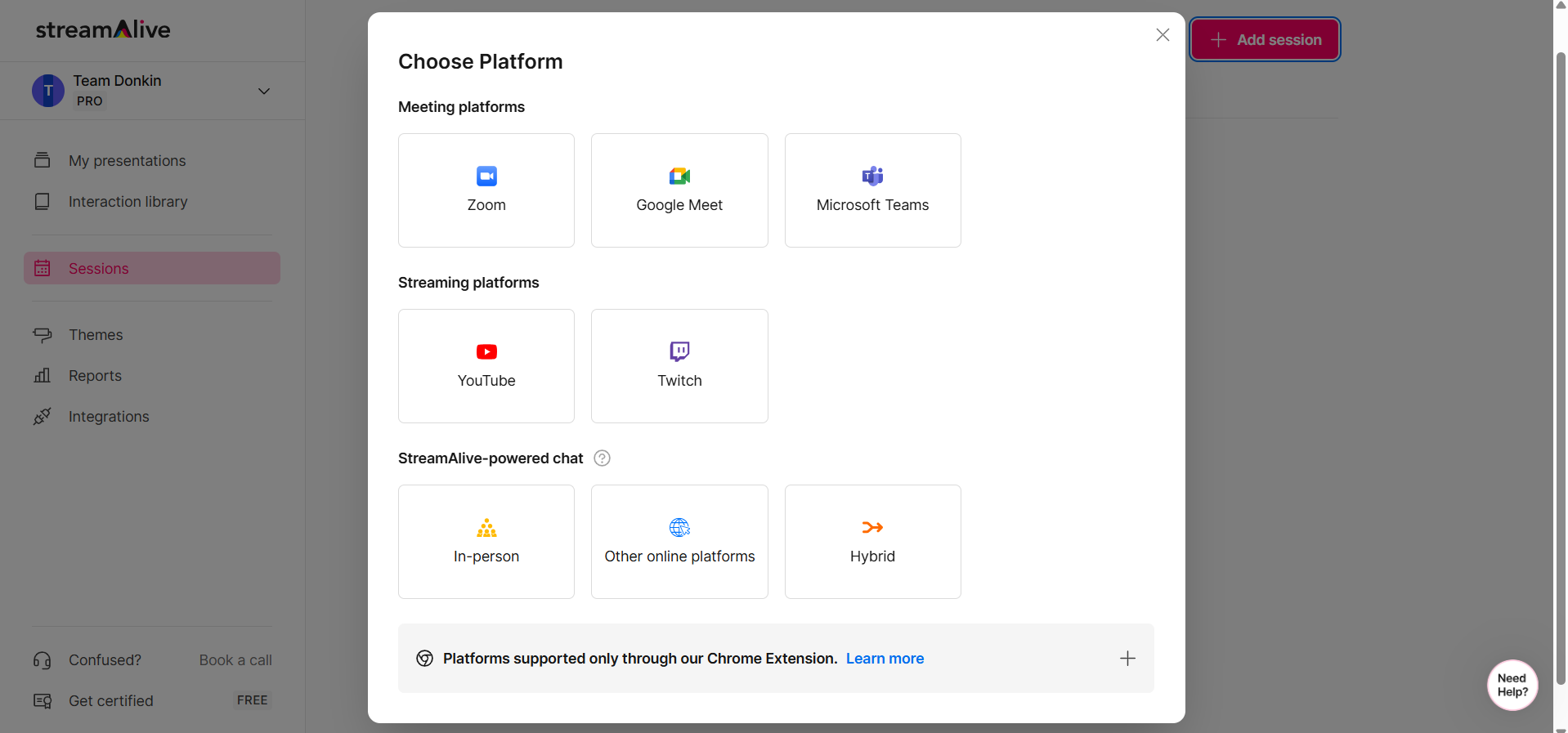Click the Add session button
This screenshot has height=733, width=1568.
tap(1265, 39)
